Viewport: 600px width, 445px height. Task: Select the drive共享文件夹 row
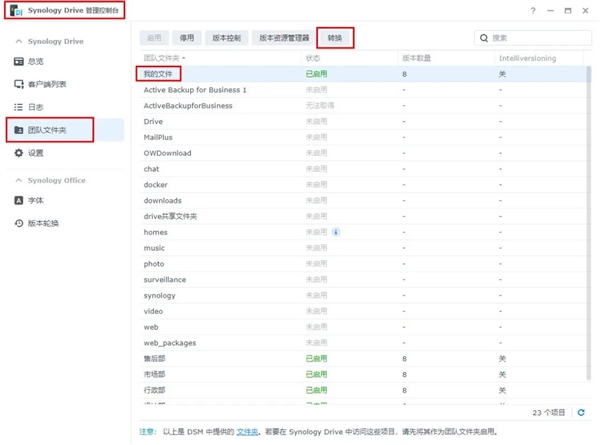363,216
